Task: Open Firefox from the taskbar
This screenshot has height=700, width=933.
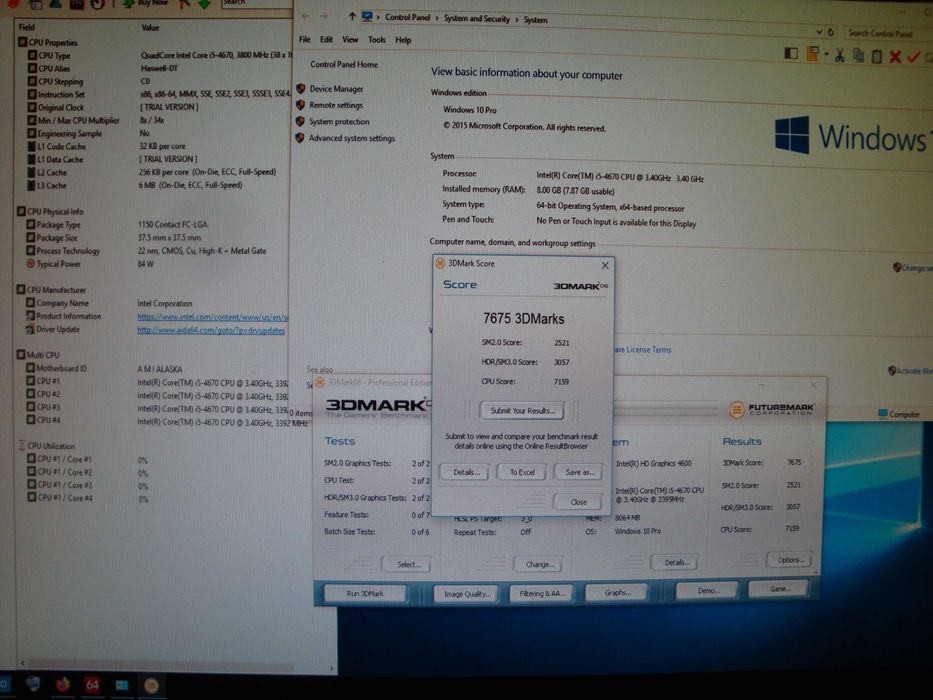Action: 62,685
